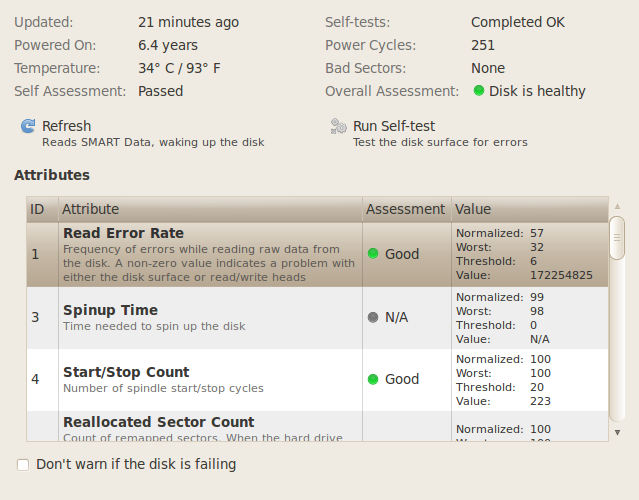Click Worst value 98 for Spinup Time
The height and width of the screenshot is (500, 639).
[537, 311]
